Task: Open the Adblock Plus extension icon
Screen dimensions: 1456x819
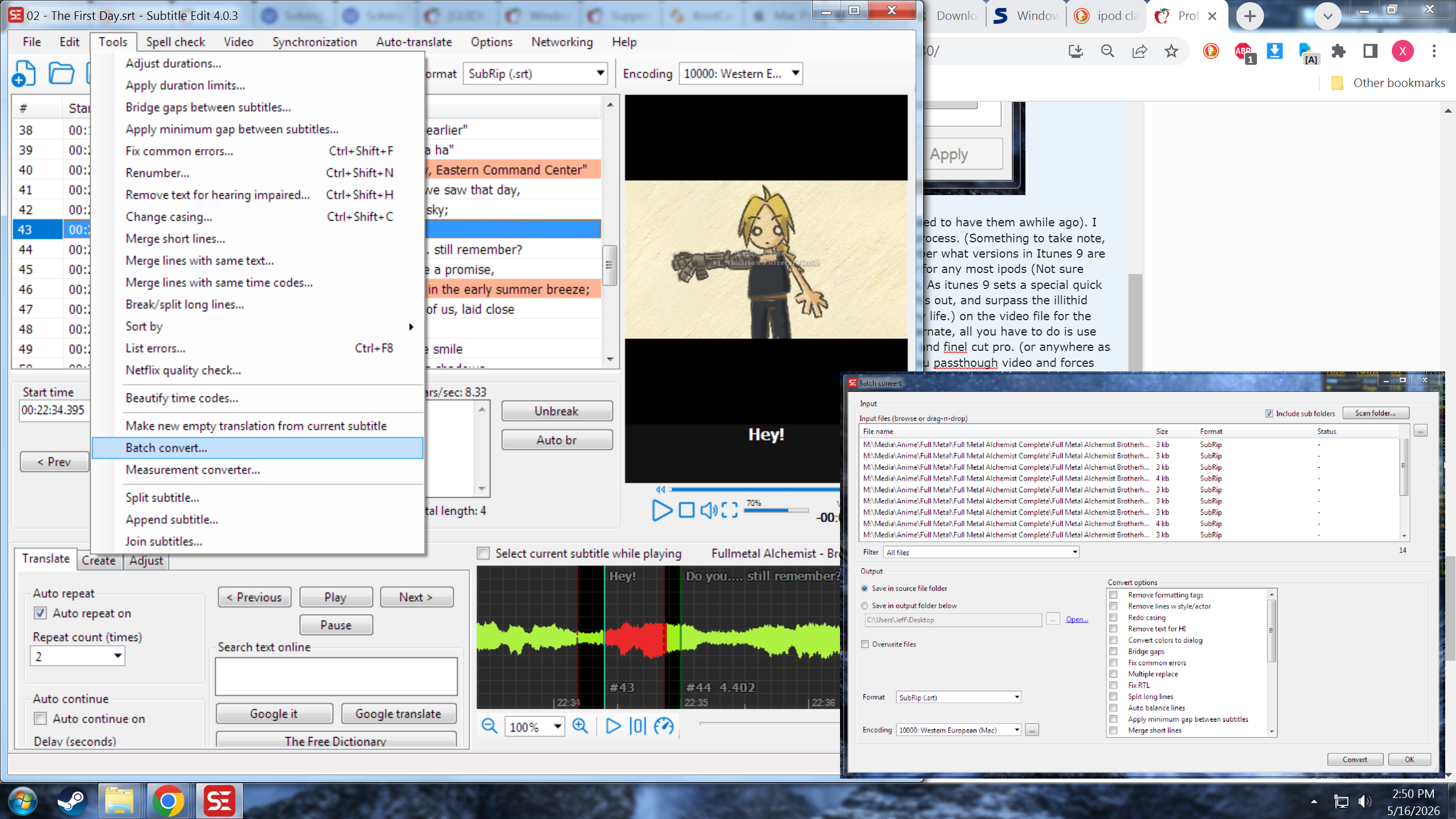Action: tap(1244, 52)
